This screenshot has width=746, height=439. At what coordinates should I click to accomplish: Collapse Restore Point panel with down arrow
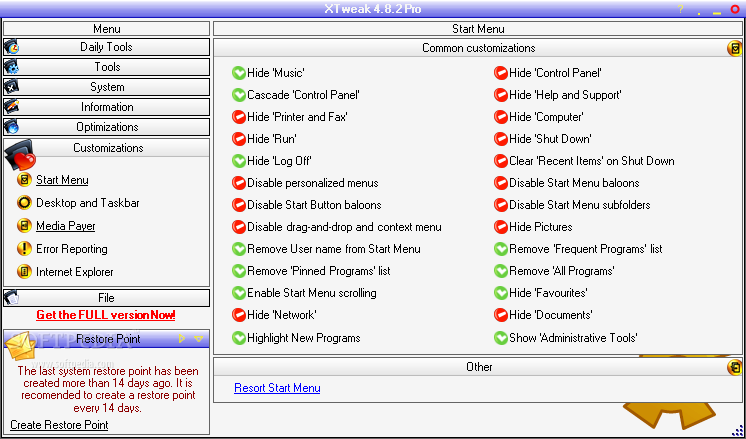pos(198,339)
